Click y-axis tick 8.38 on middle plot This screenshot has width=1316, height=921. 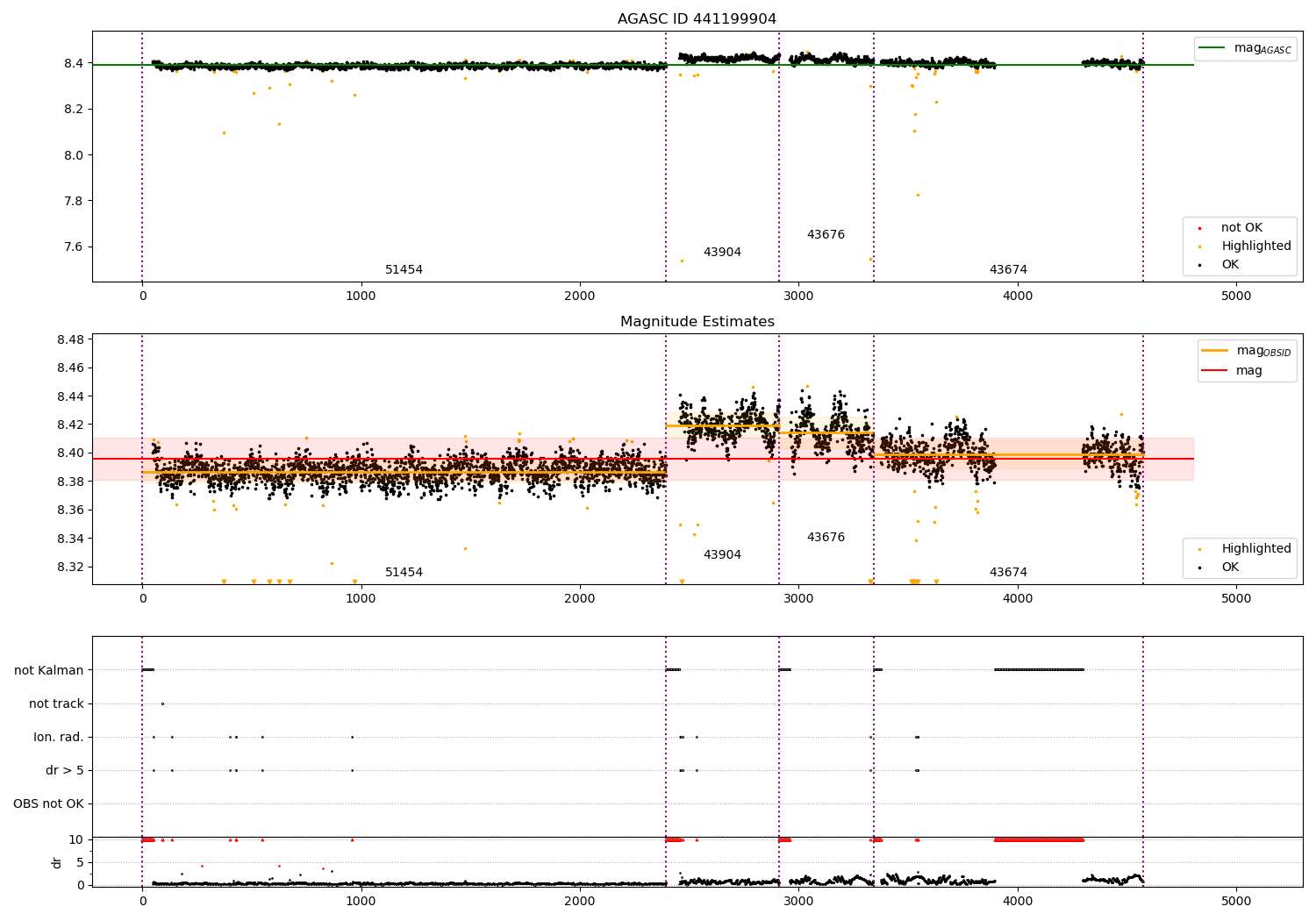coord(69,482)
